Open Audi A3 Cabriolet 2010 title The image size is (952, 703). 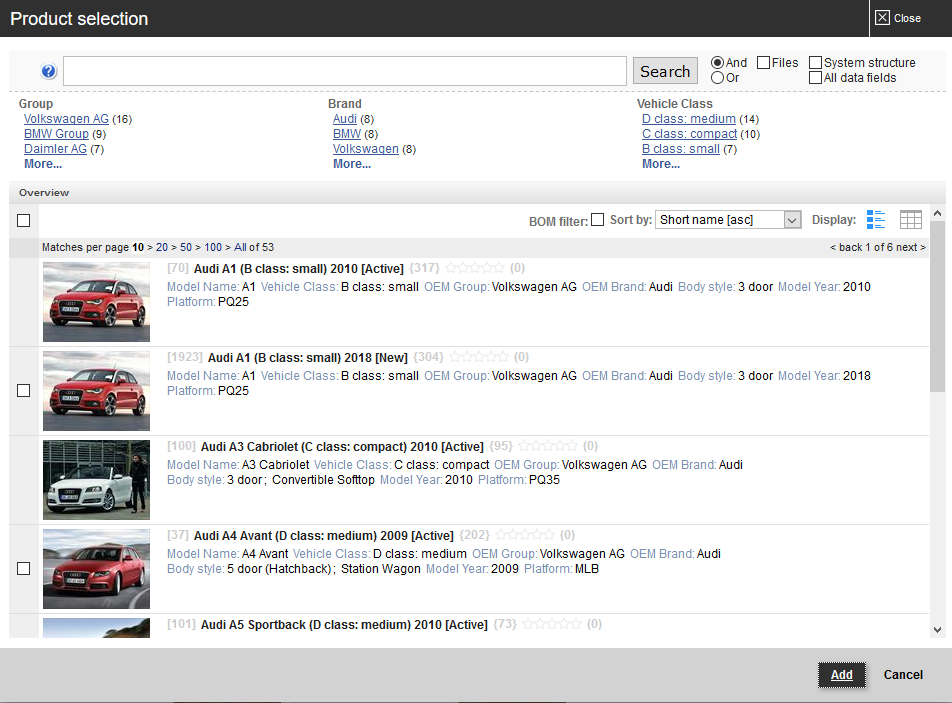(342, 447)
